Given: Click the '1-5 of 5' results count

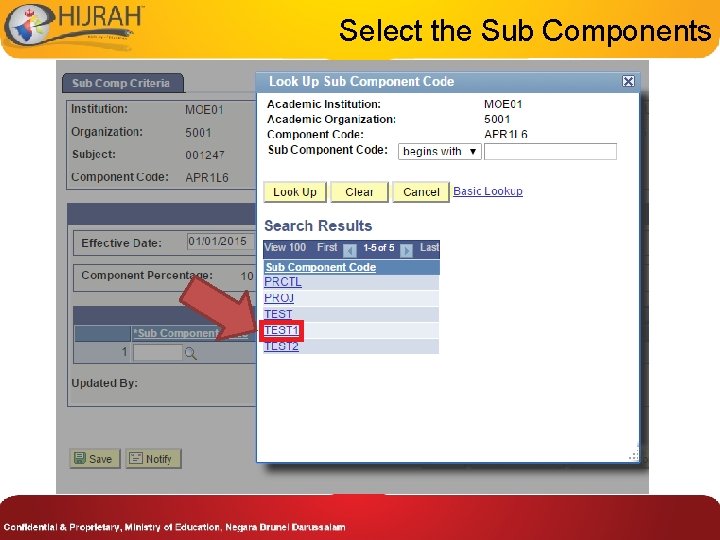Looking at the screenshot, I should pyautogui.click(x=379, y=248).
